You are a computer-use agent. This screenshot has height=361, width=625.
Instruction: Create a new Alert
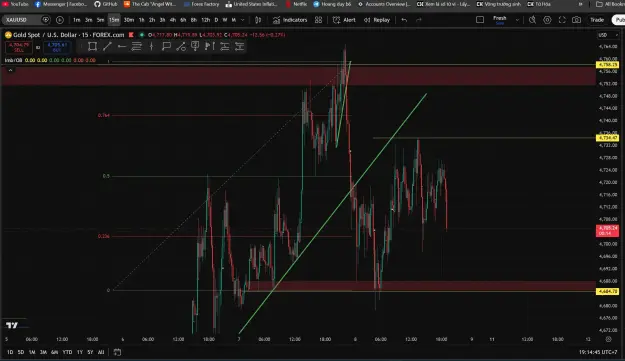[x=344, y=20]
